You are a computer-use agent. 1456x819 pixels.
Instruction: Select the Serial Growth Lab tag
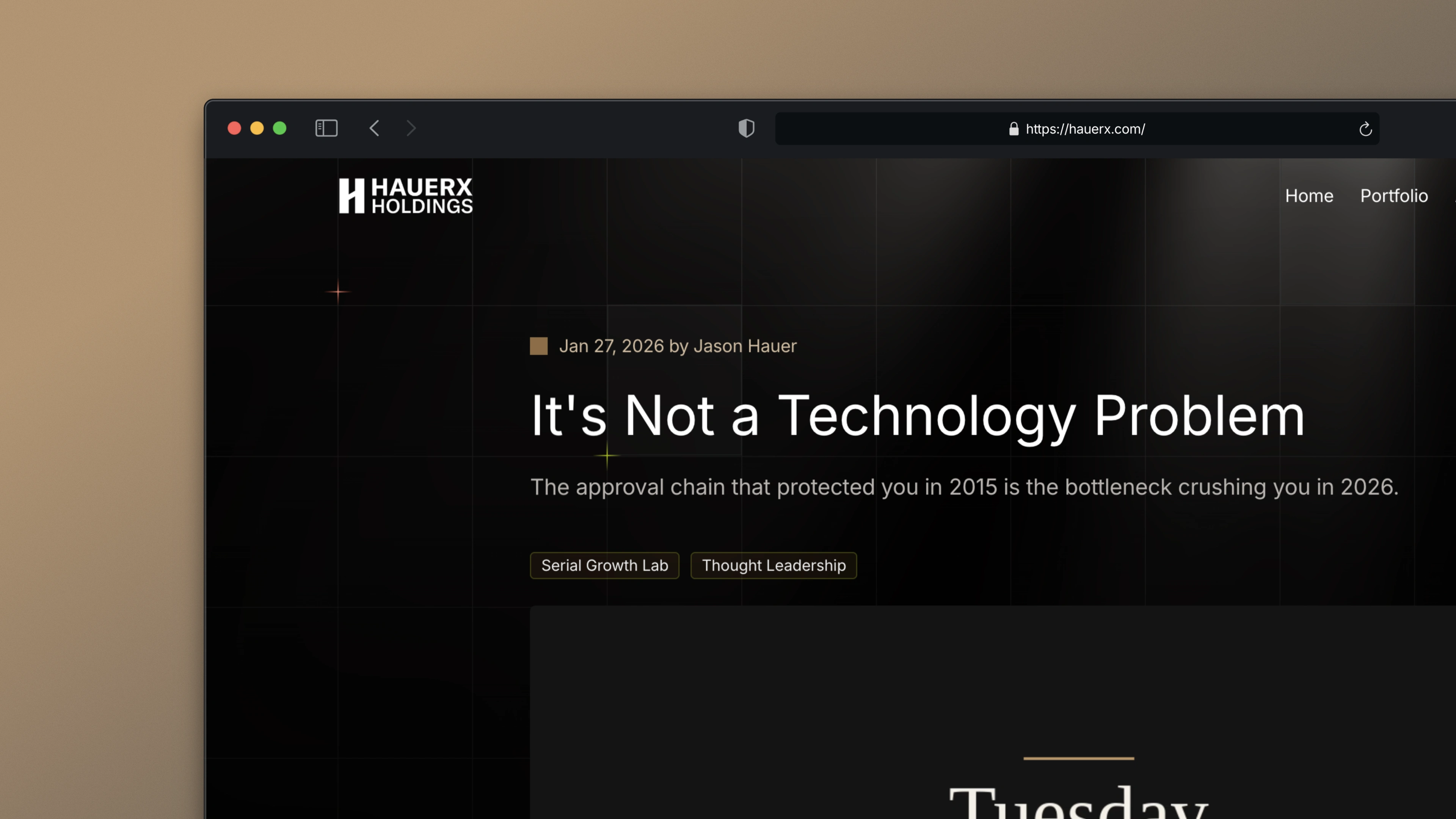click(604, 565)
